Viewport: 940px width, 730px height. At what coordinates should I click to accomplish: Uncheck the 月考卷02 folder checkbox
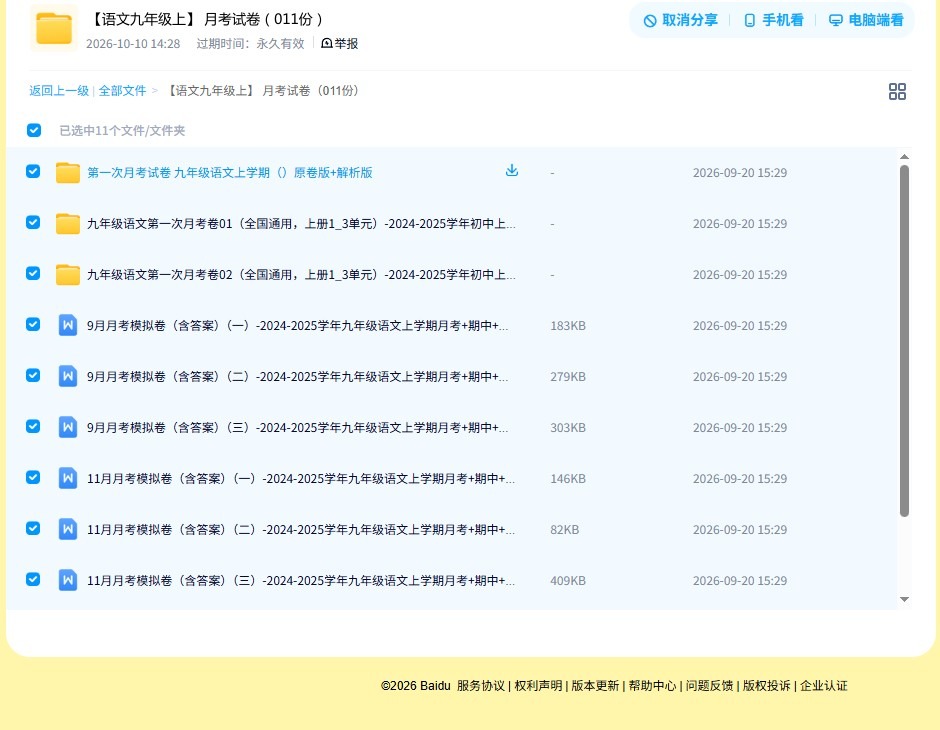33,273
